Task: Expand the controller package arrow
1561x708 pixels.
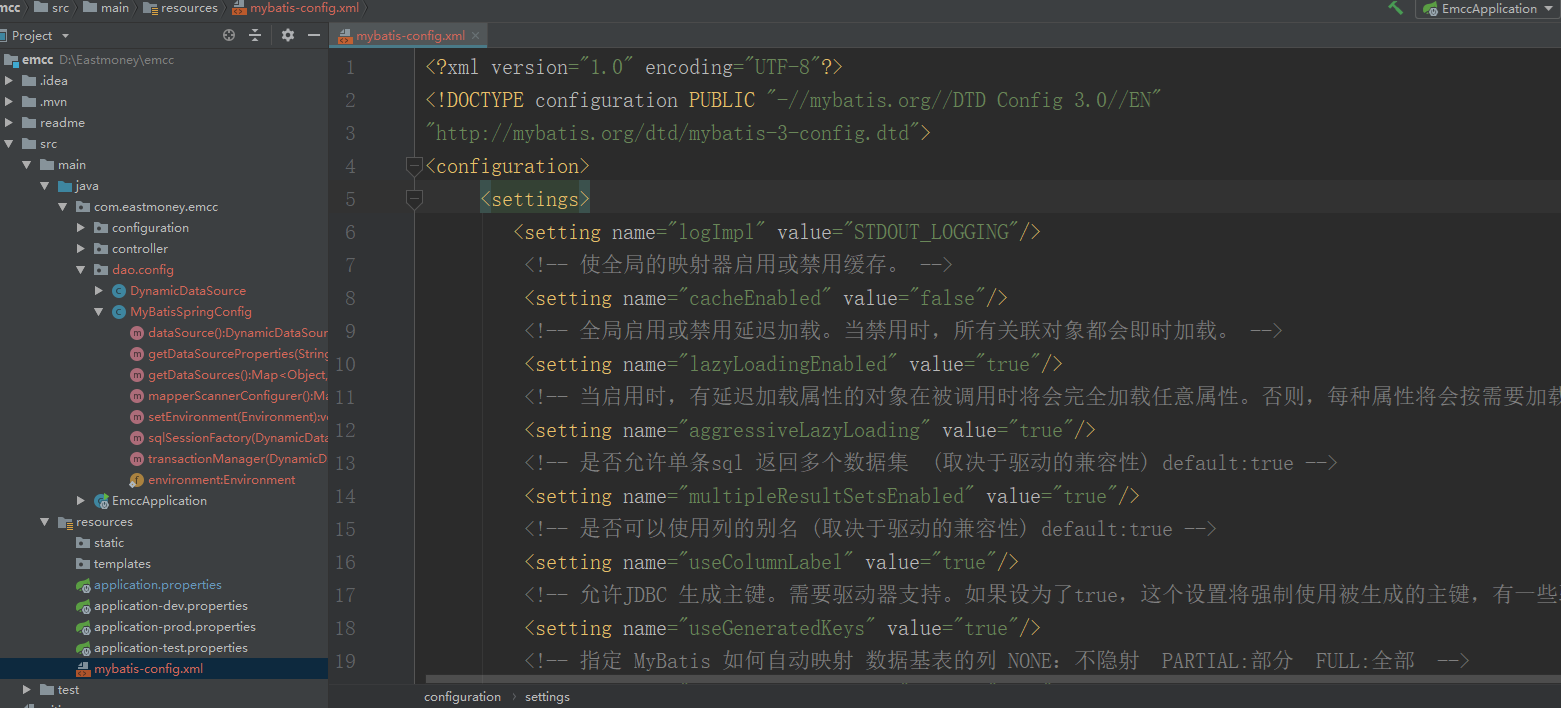Action: 81,249
